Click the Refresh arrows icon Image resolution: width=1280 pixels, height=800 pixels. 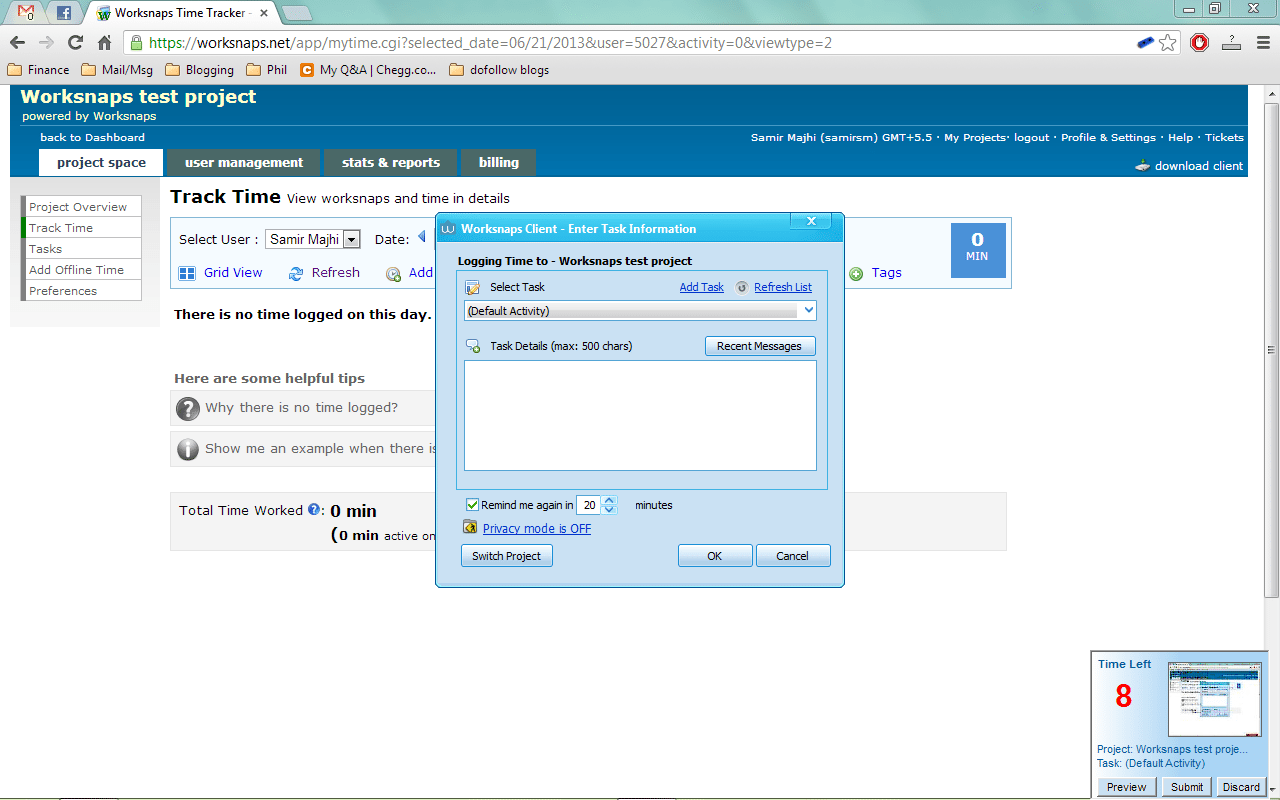click(295, 273)
